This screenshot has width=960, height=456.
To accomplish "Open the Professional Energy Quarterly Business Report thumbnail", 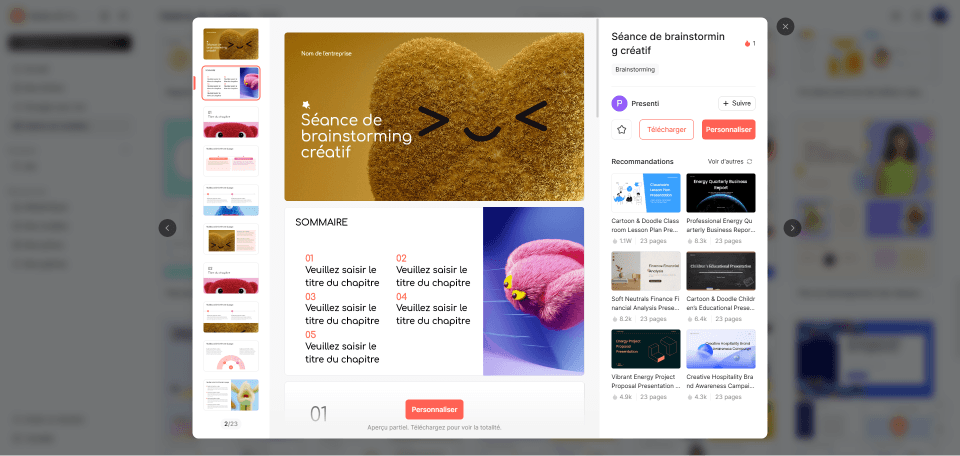I will click(721, 193).
